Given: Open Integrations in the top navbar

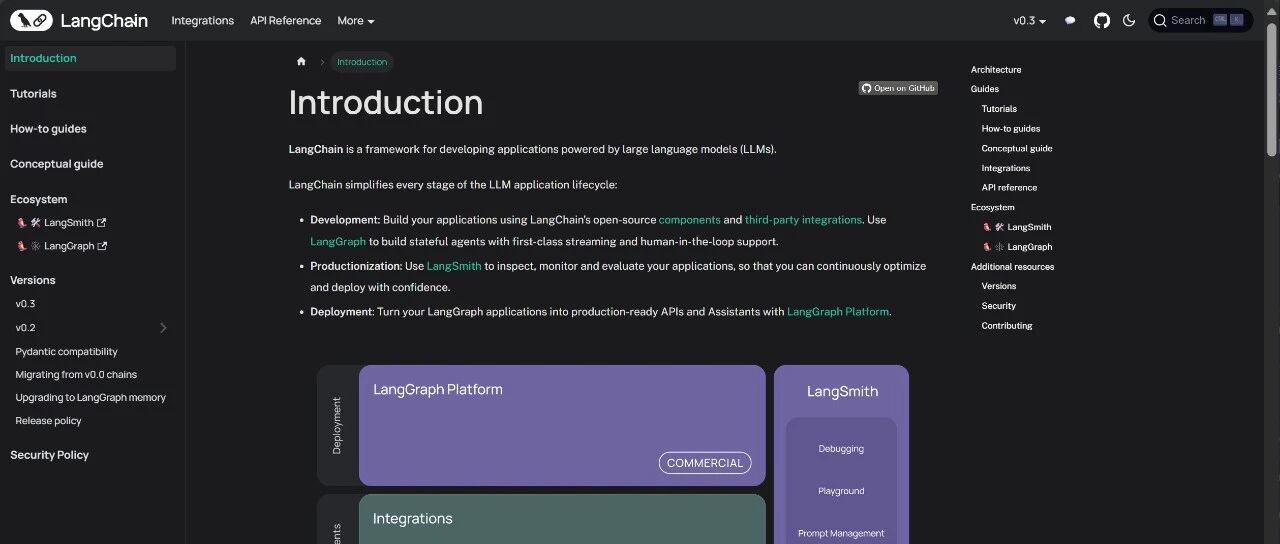Looking at the screenshot, I should click(202, 20).
